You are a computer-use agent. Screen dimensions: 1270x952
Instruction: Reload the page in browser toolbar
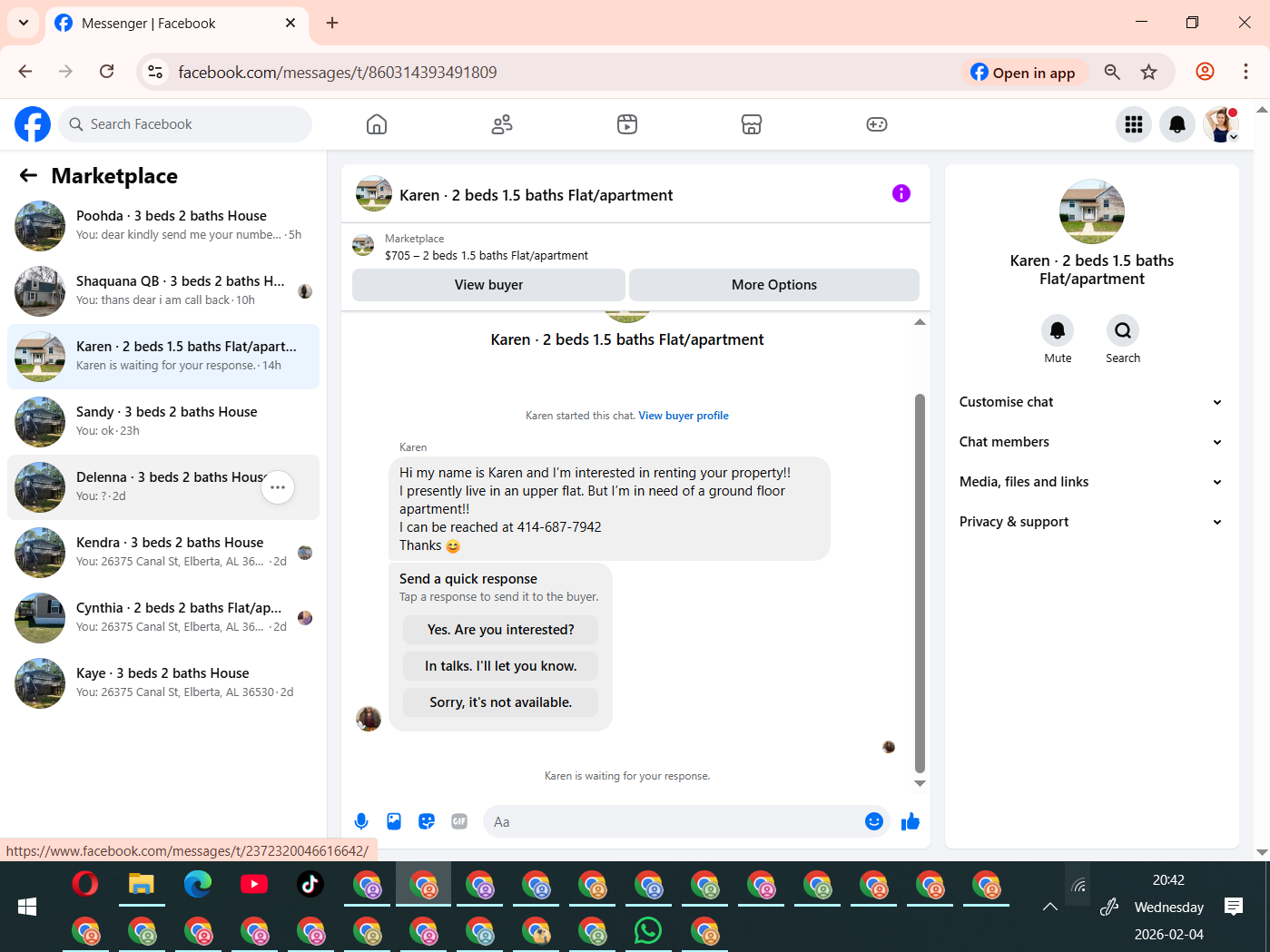pyautogui.click(x=107, y=72)
